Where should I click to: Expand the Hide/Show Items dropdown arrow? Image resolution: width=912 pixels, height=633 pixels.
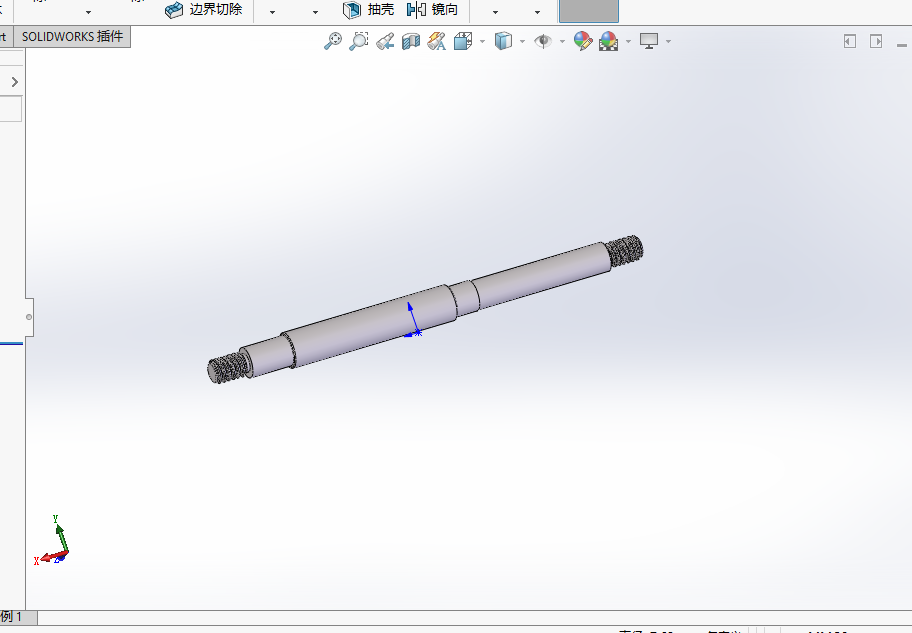[562, 41]
